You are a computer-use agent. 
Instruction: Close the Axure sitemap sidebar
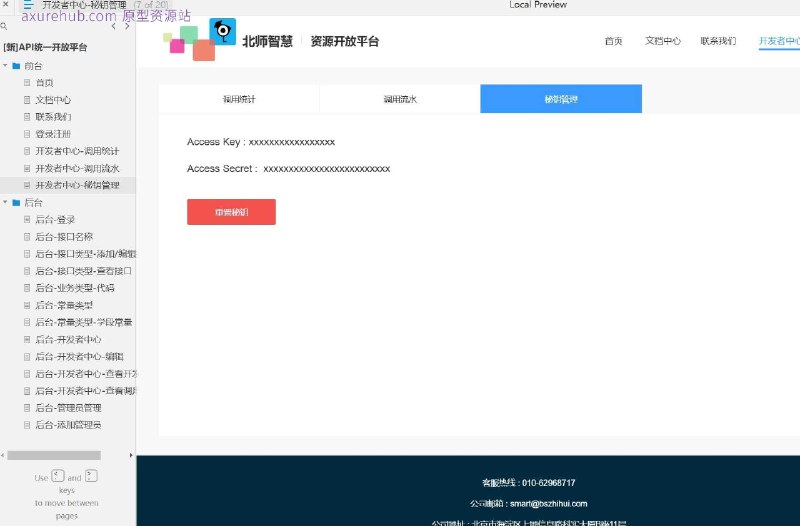[x=6, y=4]
